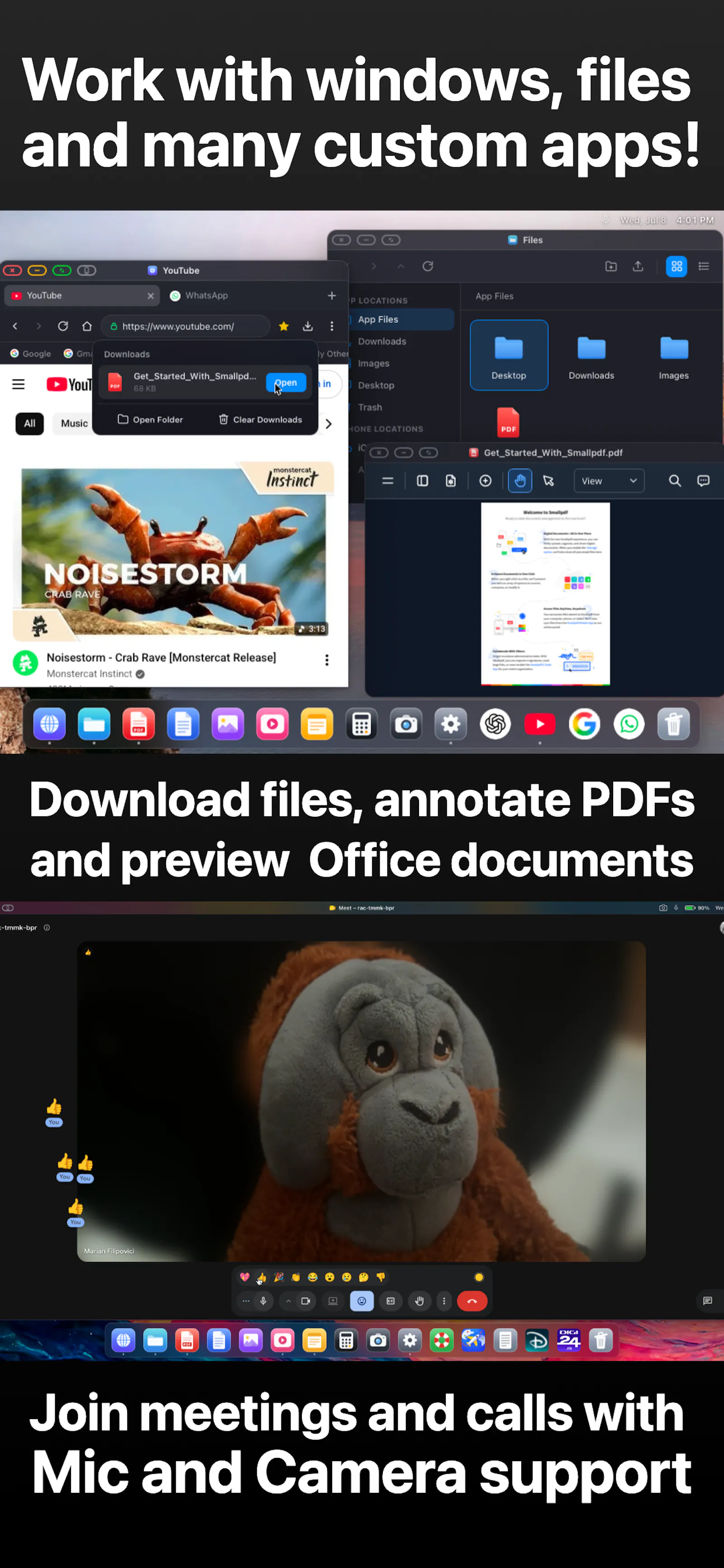This screenshot has height=1568, width=724.
Task: Launch YouTube app from the upper dock
Action: (x=540, y=724)
